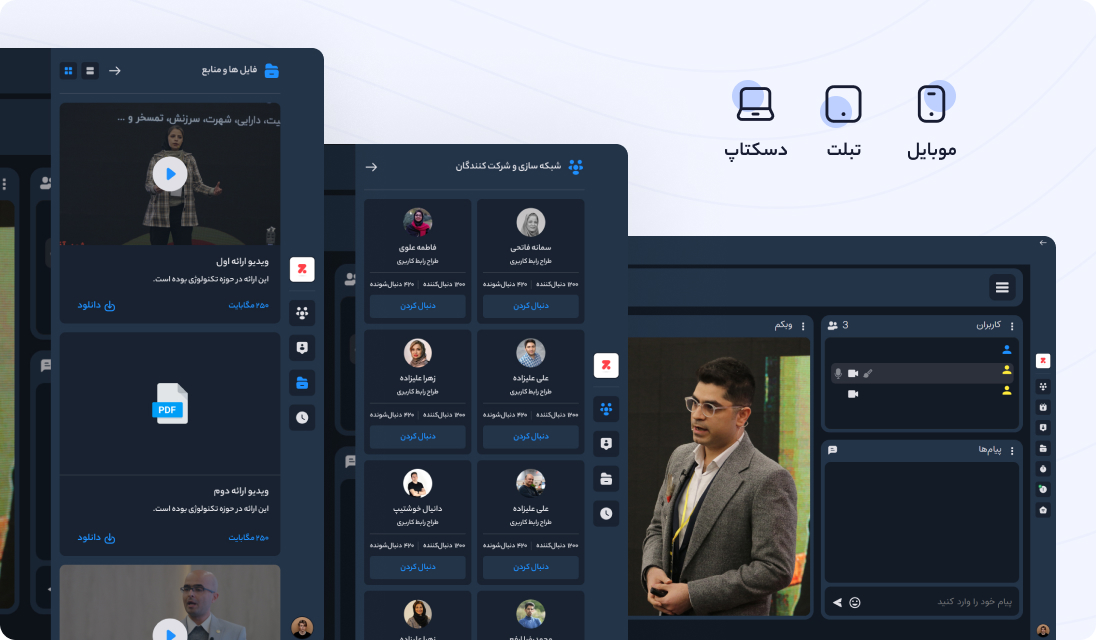Toggle the microphone for the highlighted user

pyautogui.click(x=838, y=373)
